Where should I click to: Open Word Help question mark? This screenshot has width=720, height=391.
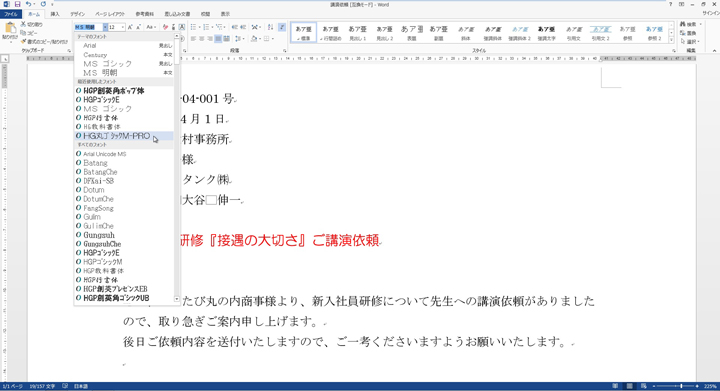tap(670, 4)
